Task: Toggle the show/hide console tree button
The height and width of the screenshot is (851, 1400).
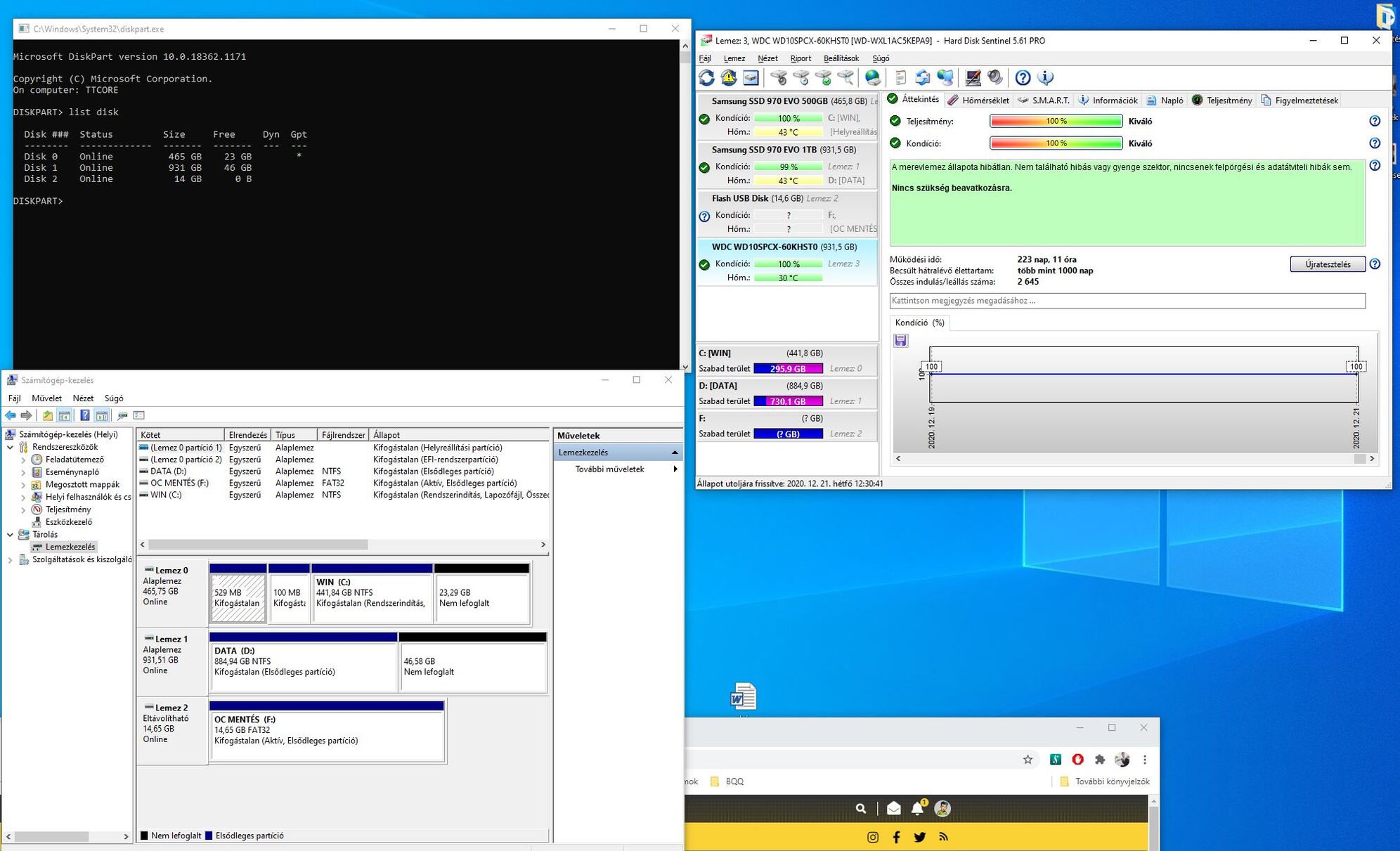Action: pyautogui.click(x=64, y=416)
